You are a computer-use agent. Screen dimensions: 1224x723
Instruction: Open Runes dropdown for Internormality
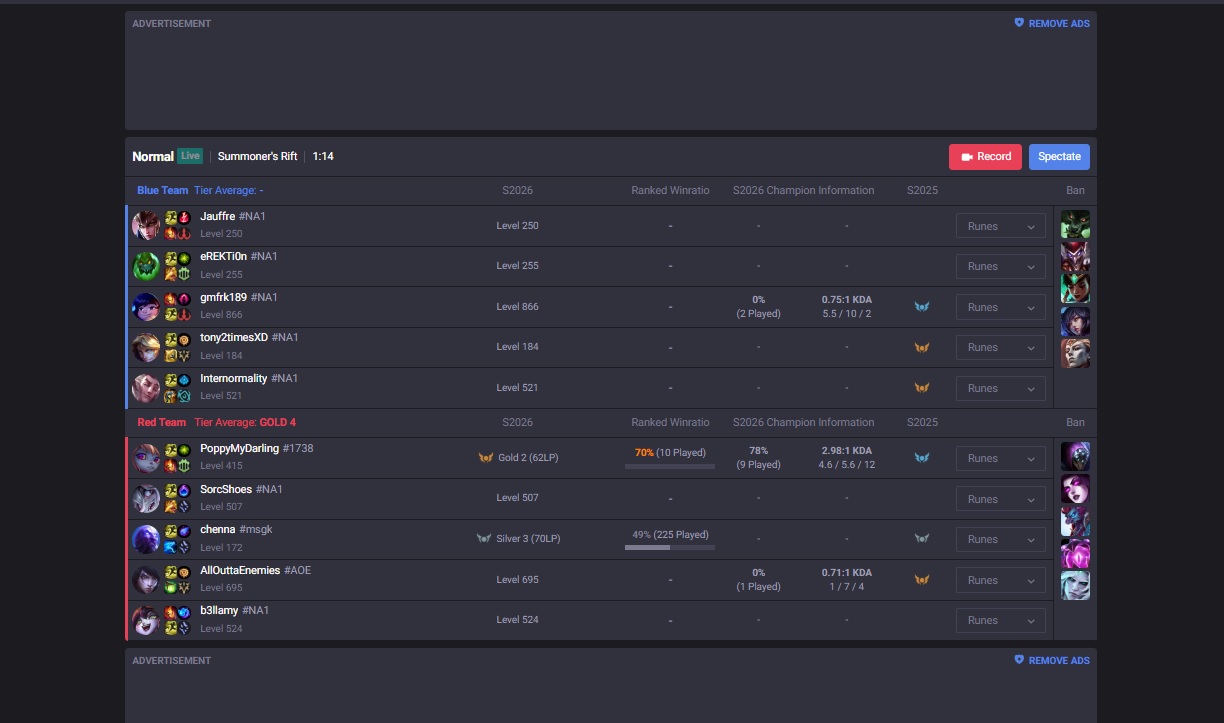tap(1001, 388)
